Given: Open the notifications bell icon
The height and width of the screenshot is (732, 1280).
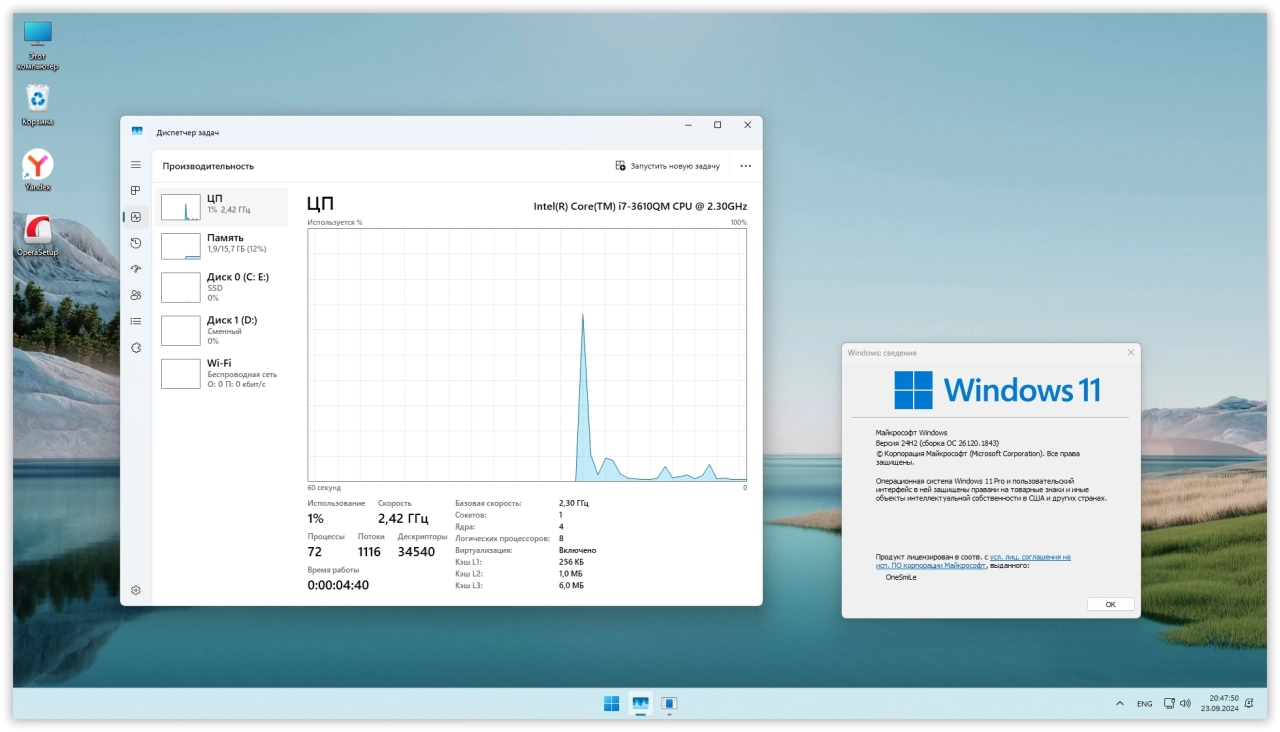Looking at the screenshot, I should click(x=1251, y=704).
